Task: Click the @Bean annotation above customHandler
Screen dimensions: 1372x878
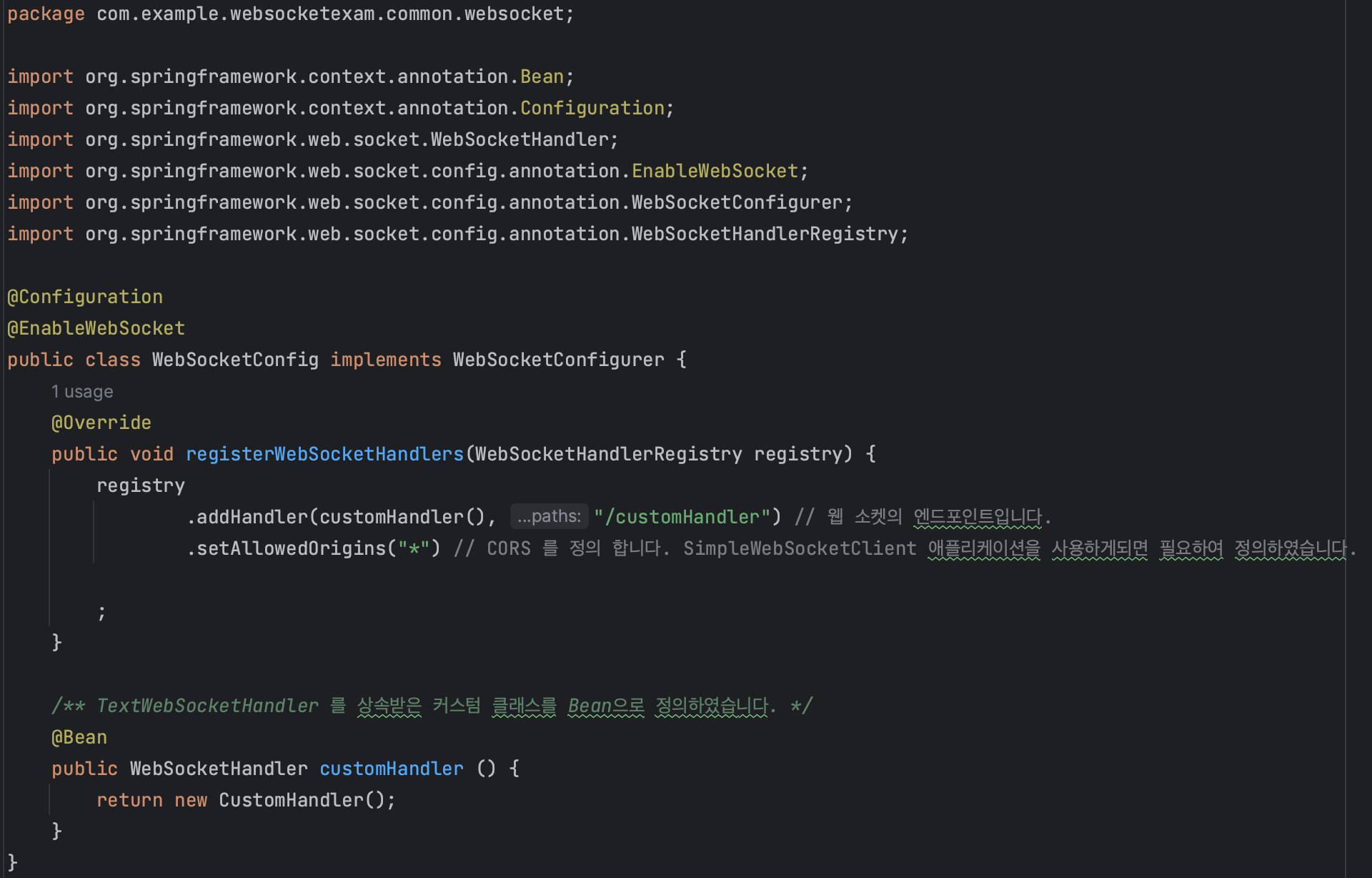Action: pos(79,737)
